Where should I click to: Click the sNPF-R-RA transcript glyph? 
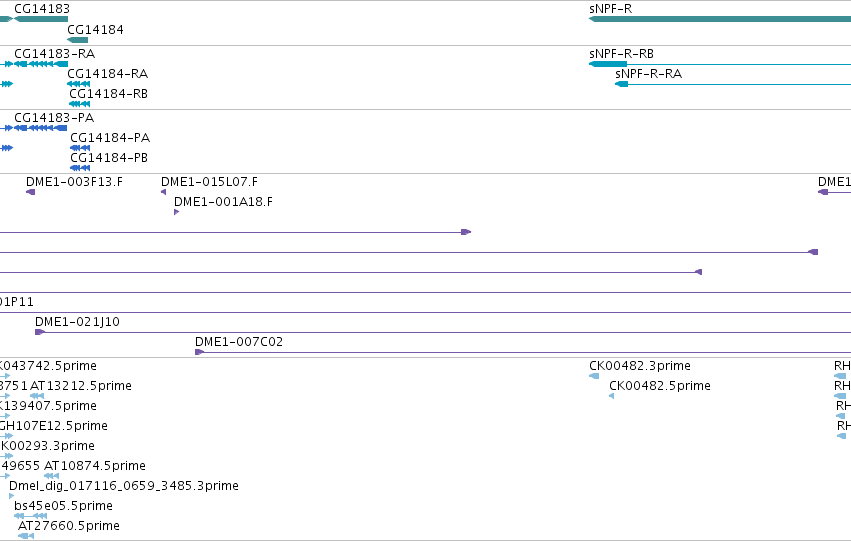tap(733, 84)
